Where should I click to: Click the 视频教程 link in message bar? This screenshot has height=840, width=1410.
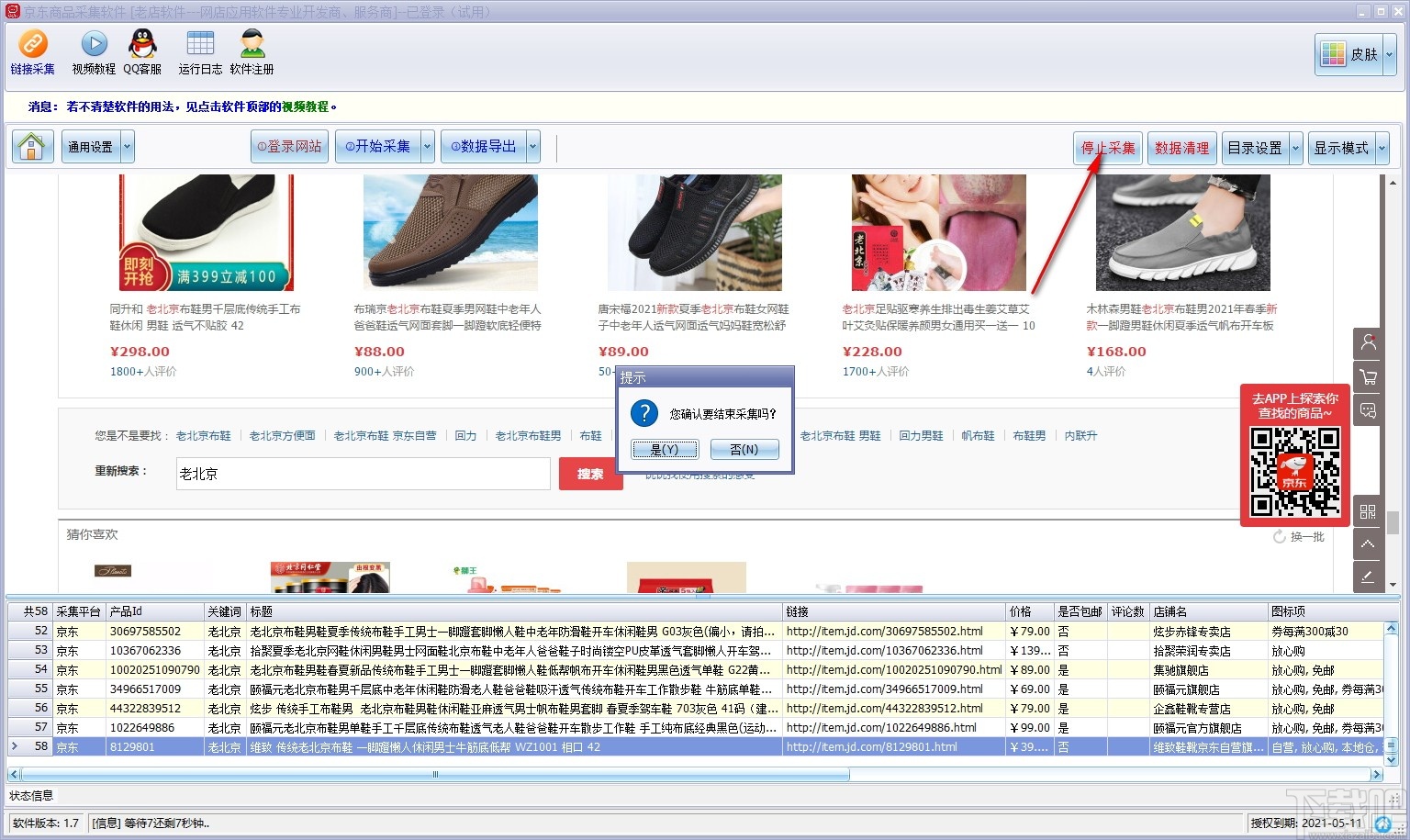pos(305,106)
